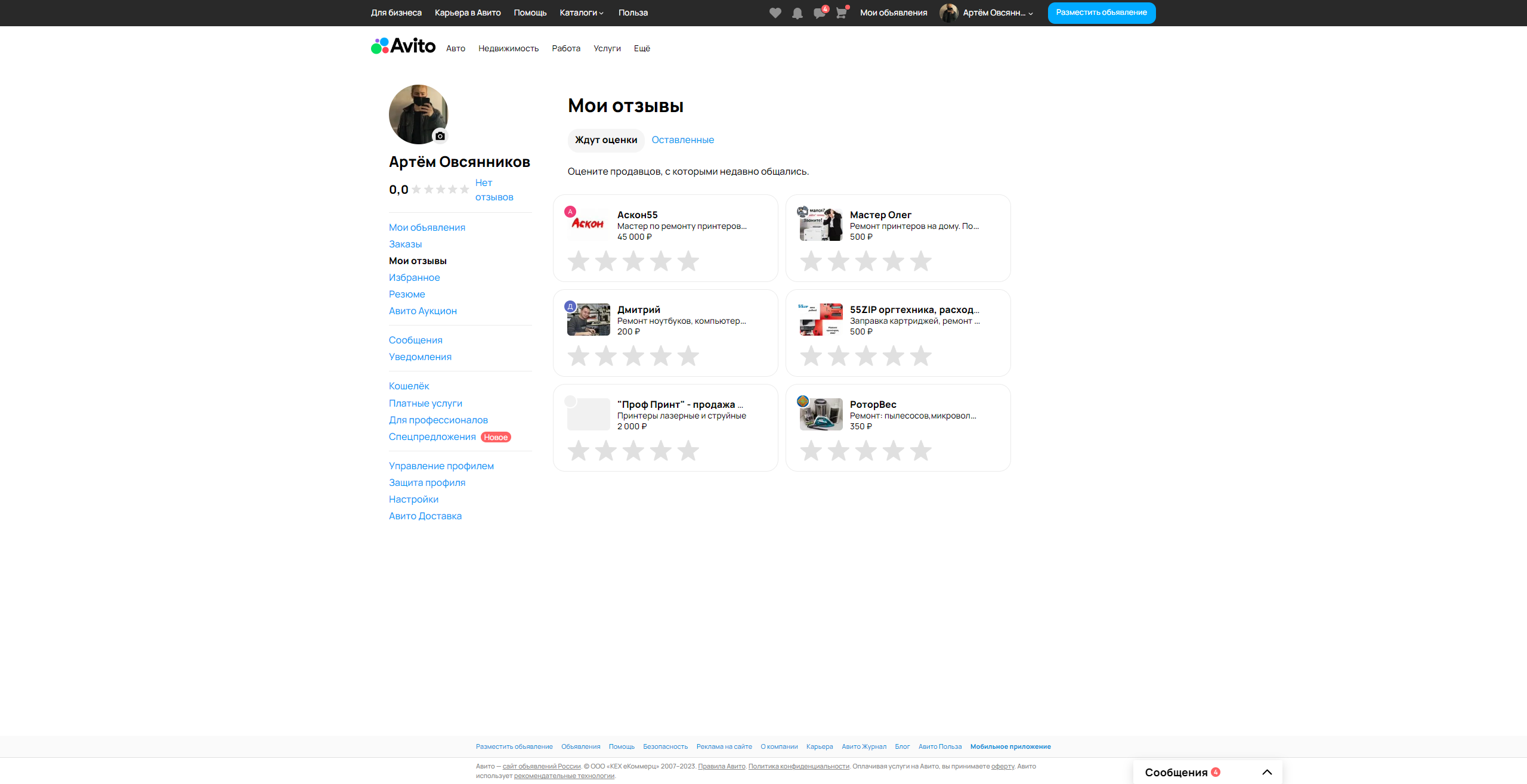1527x784 pixels.
Task: Open Артём Овсянн... account dropdown
Action: click(998, 13)
